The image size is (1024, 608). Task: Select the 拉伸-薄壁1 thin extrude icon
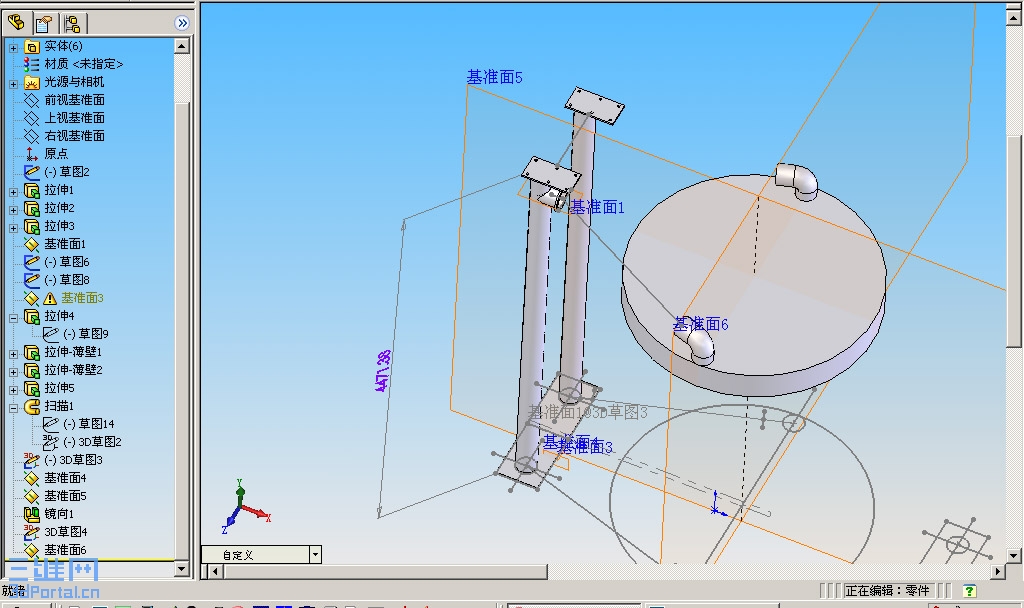[31, 352]
